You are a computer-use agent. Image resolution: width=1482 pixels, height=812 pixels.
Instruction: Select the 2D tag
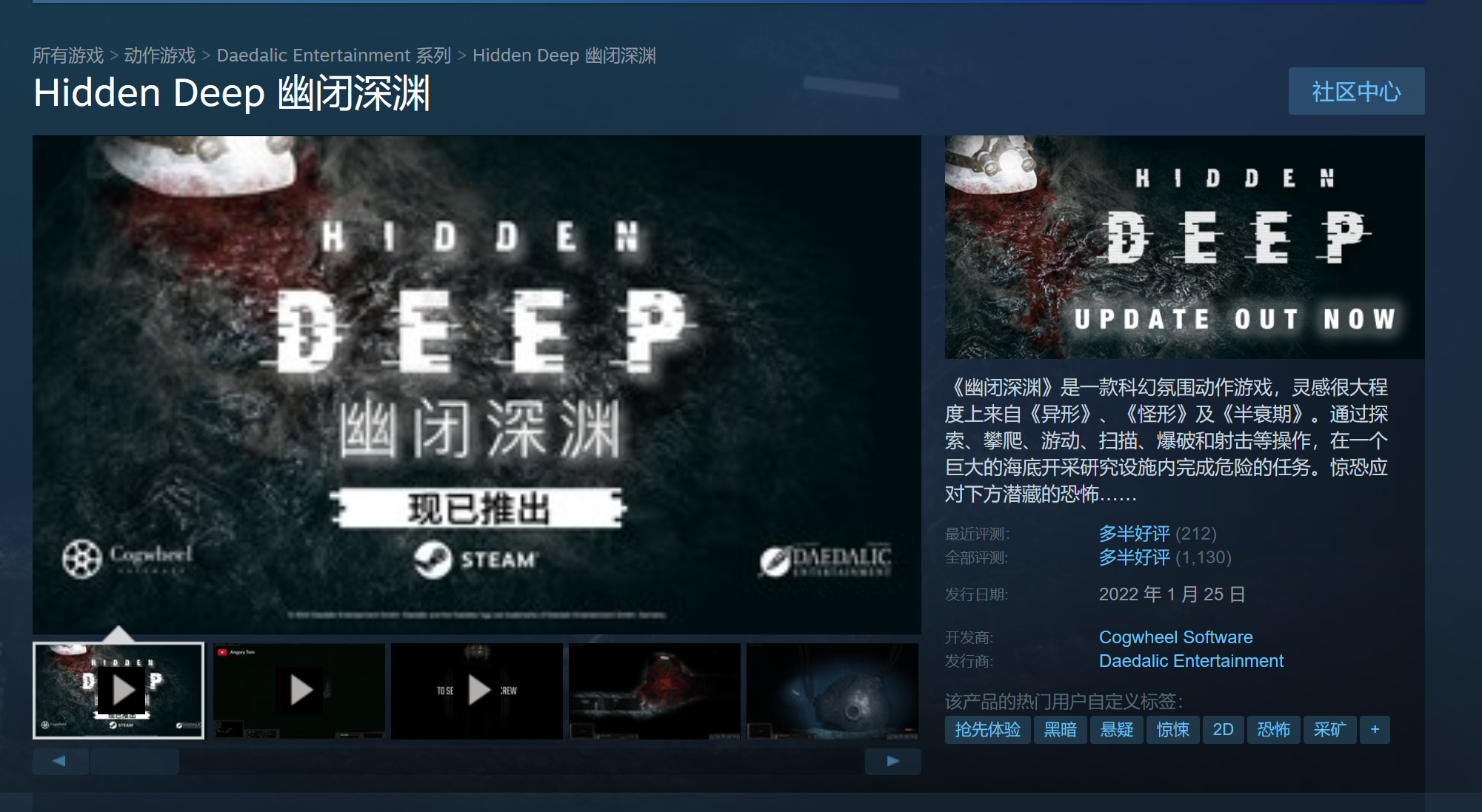click(x=1224, y=730)
